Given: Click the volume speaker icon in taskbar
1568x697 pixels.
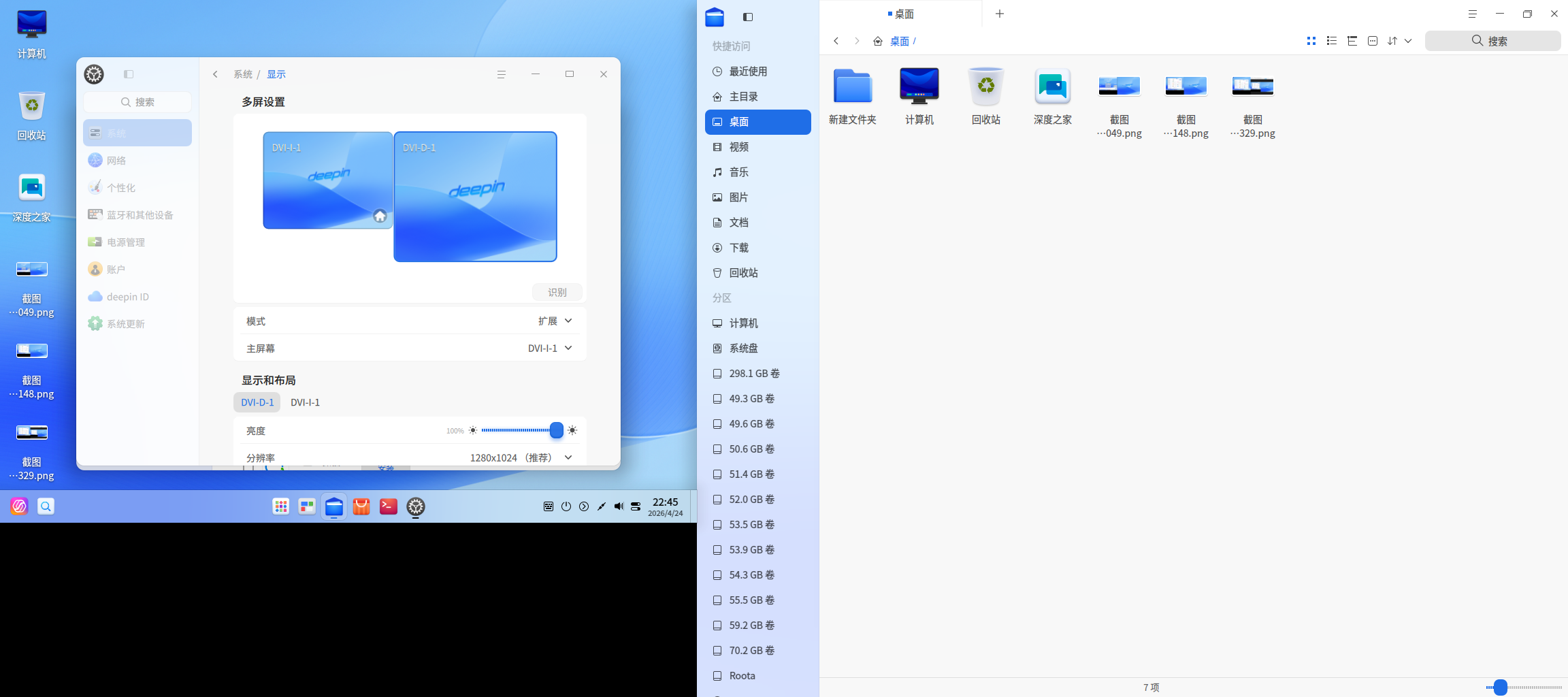Looking at the screenshot, I should (x=619, y=506).
